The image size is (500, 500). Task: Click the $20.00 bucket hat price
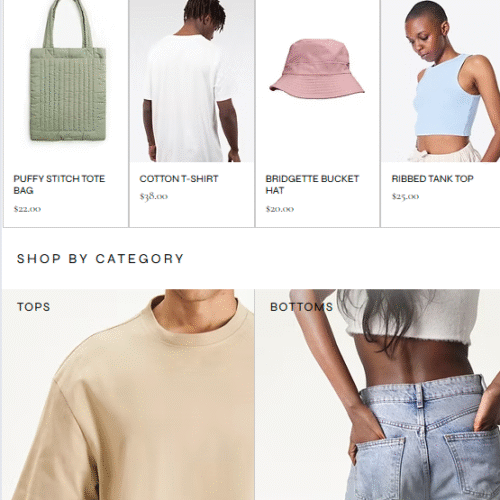coord(280,209)
